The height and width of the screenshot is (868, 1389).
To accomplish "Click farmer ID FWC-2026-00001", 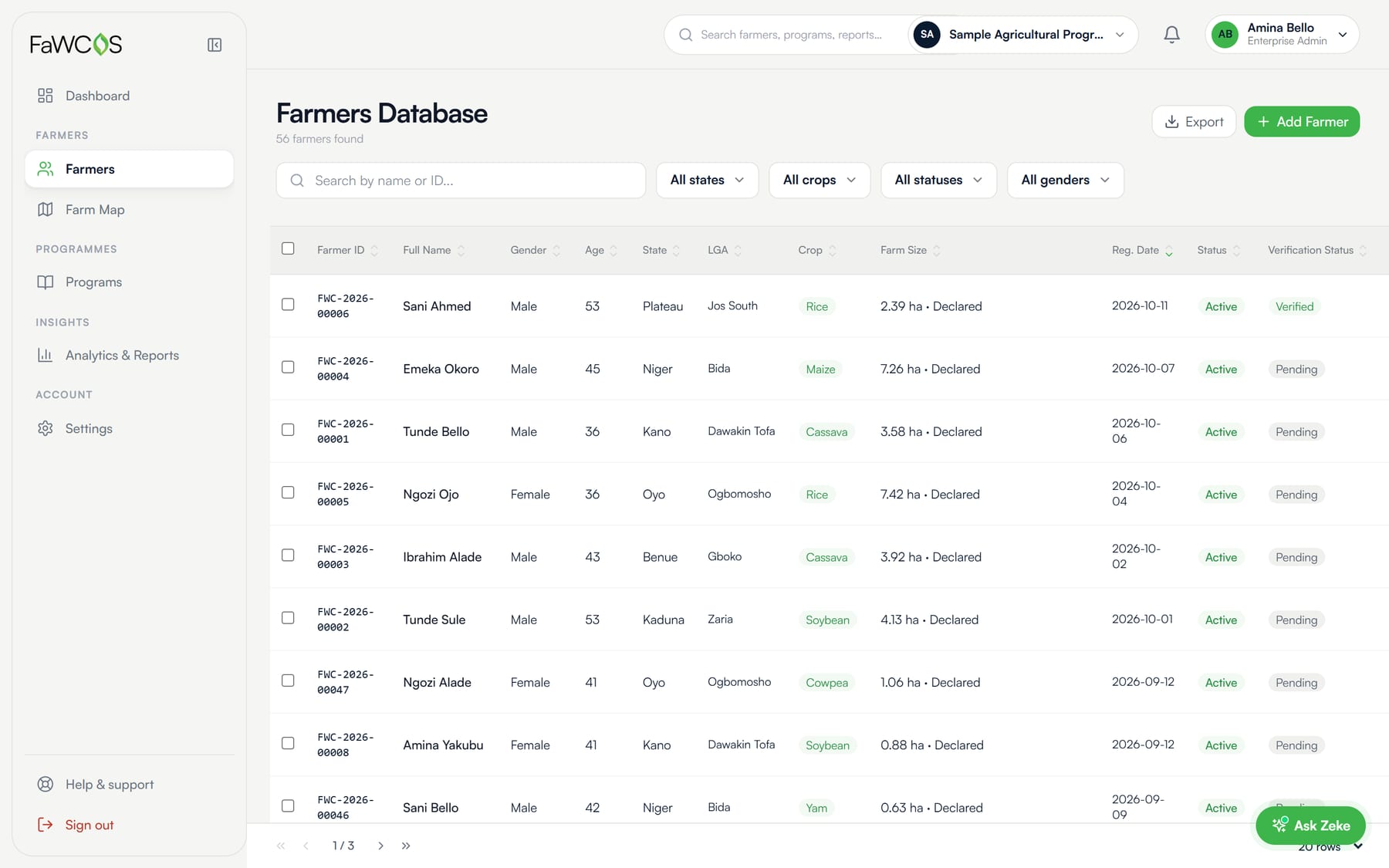I will [345, 431].
